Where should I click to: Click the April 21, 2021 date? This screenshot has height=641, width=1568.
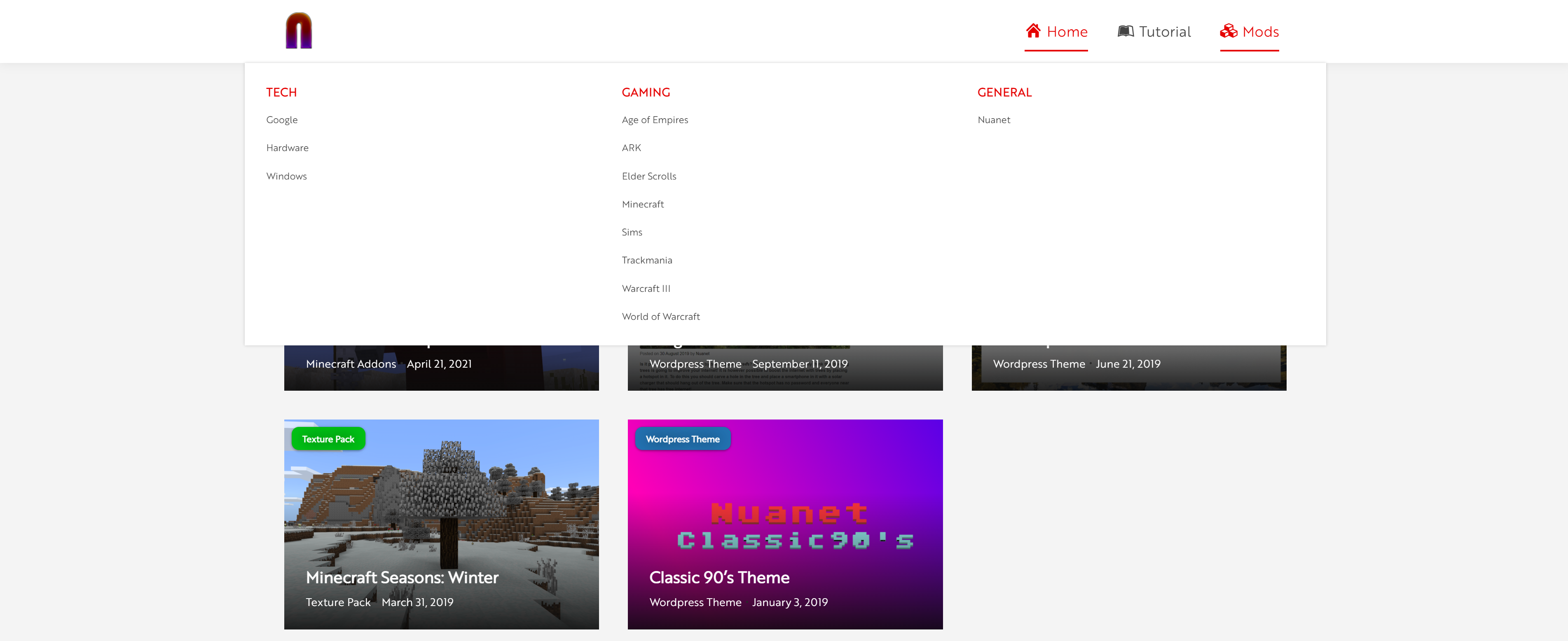[439, 364]
